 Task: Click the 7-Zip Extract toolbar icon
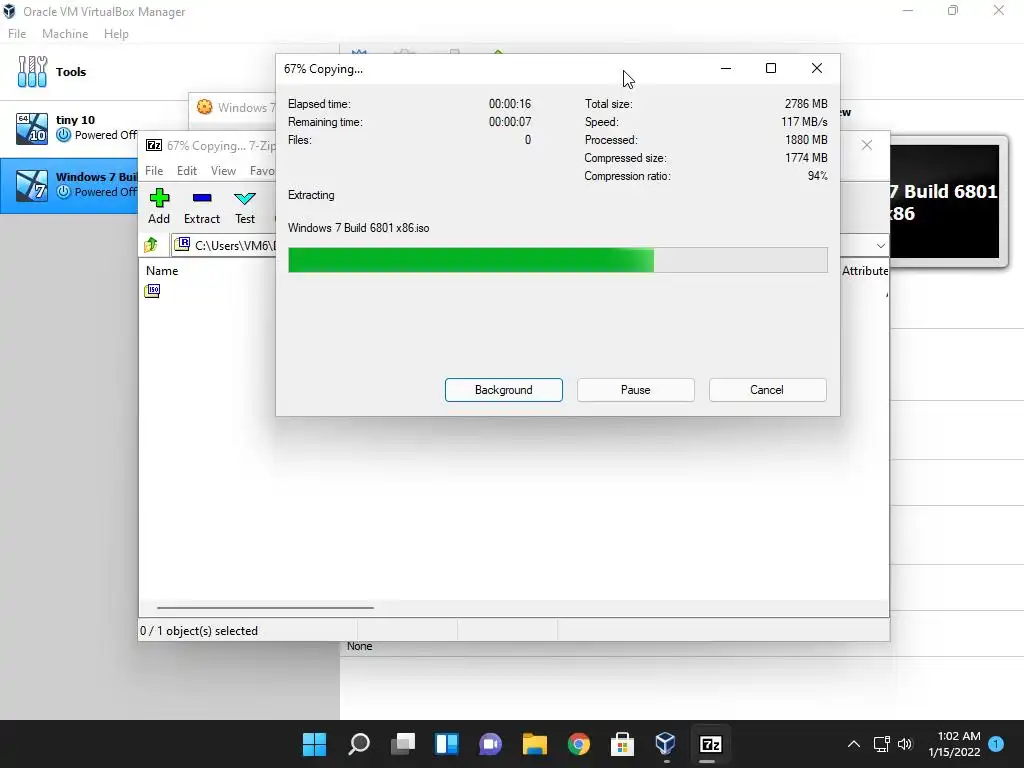click(x=202, y=206)
